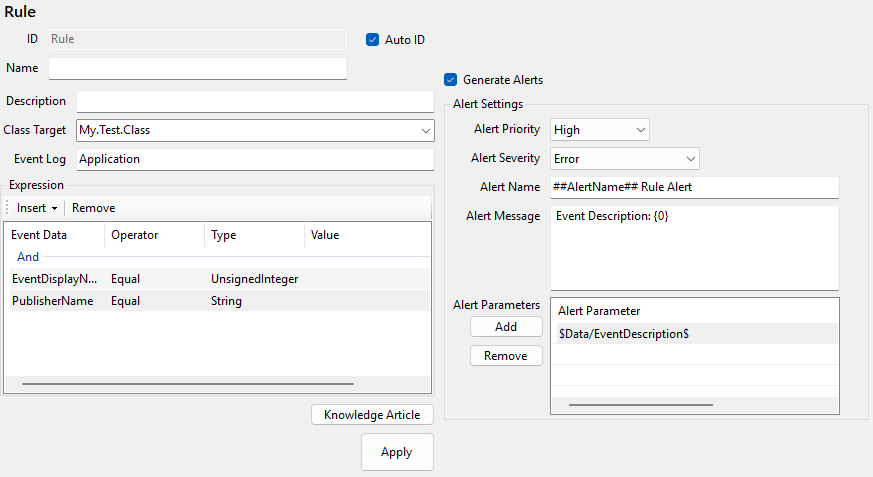
Task: Toggle the Generate Alerts checkbox
Action: pyautogui.click(x=451, y=80)
